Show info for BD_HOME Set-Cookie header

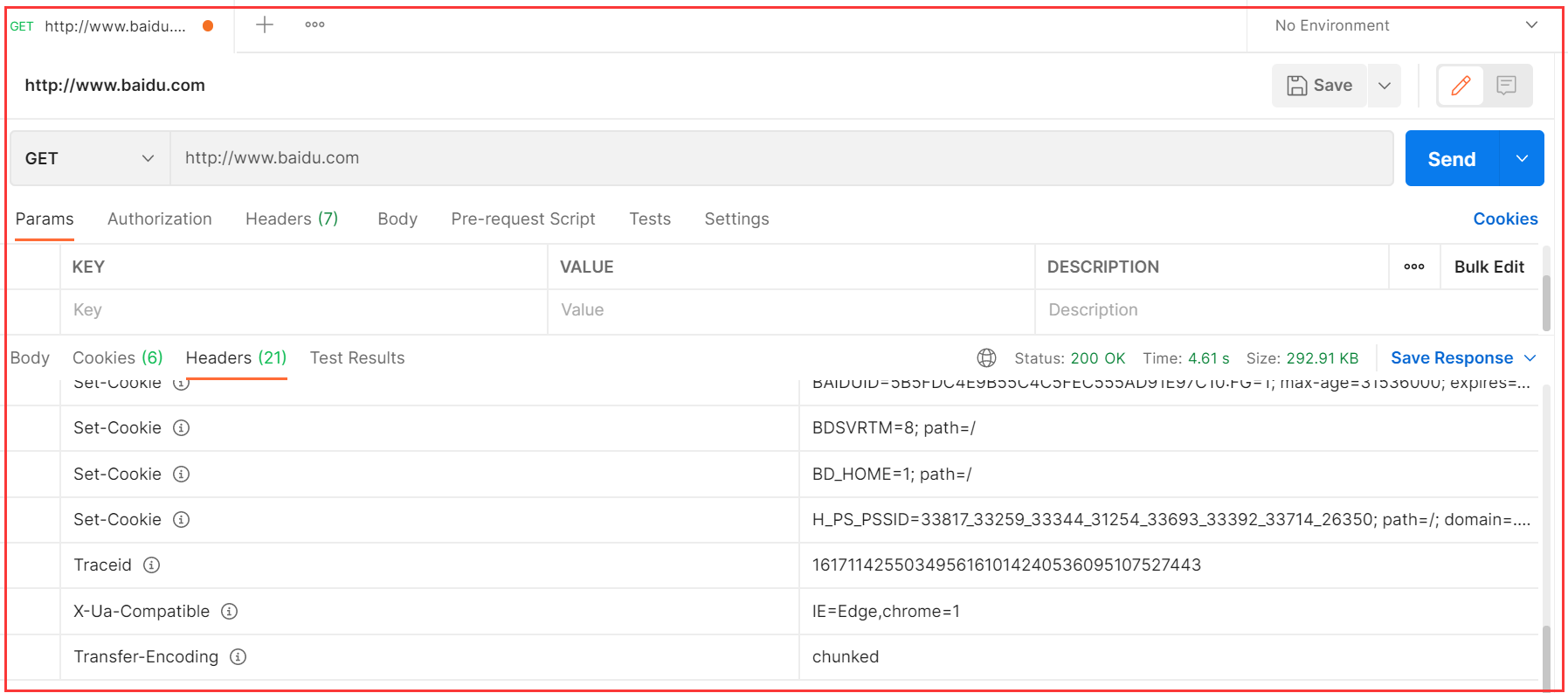click(181, 474)
